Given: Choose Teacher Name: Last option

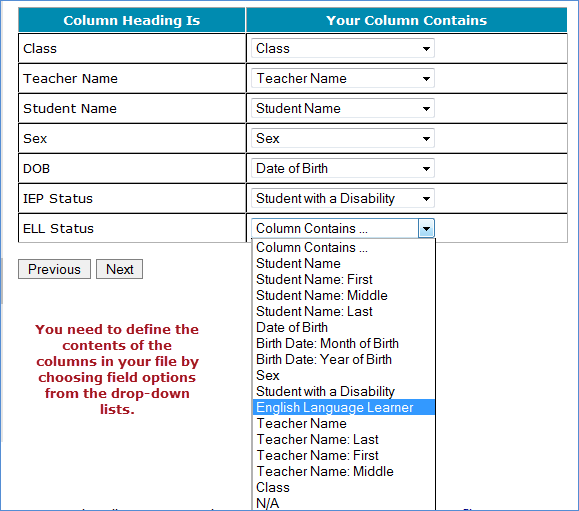Looking at the screenshot, I should [x=344, y=439].
